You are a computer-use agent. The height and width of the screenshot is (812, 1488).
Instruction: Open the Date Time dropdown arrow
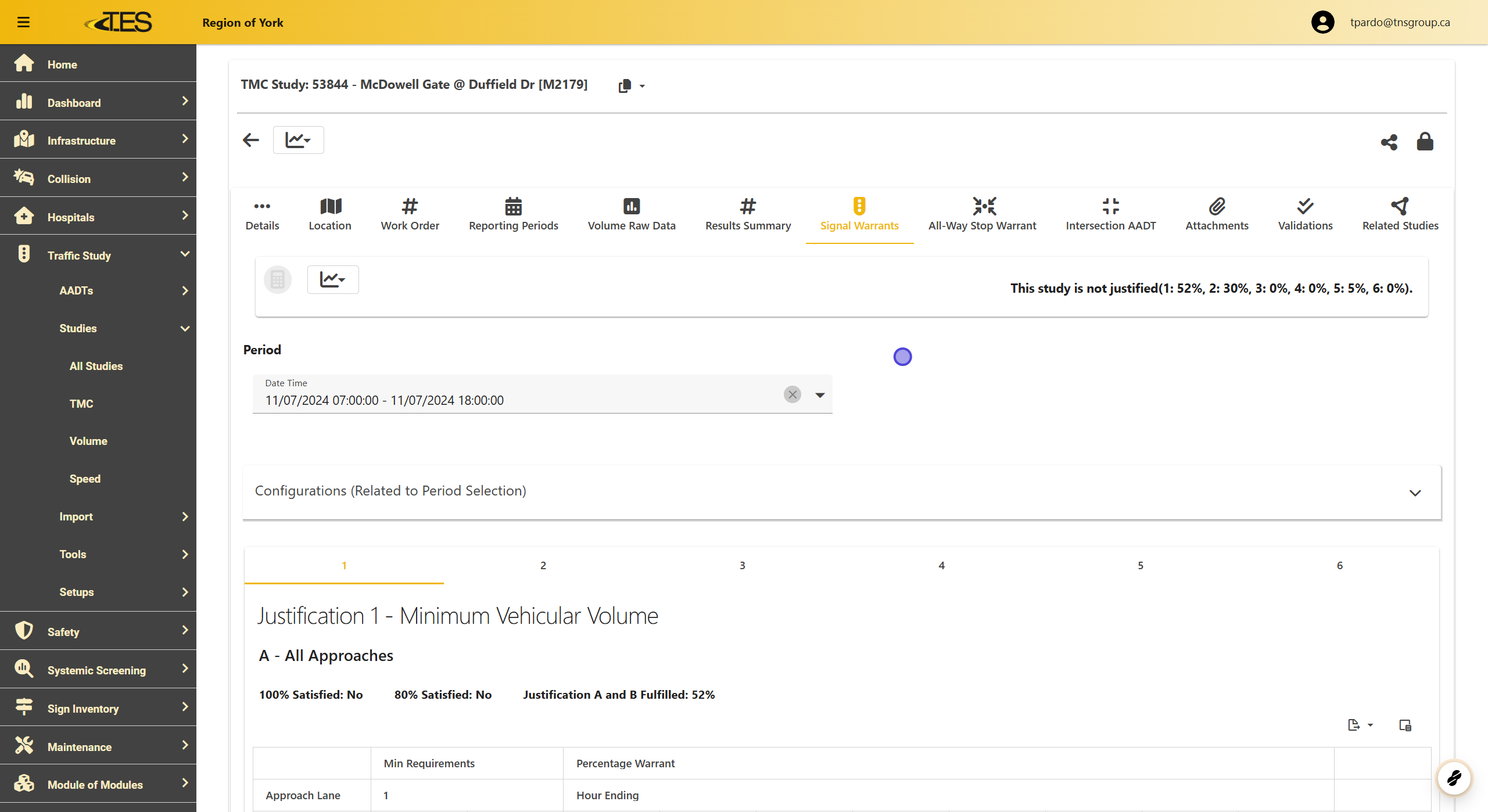820,395
